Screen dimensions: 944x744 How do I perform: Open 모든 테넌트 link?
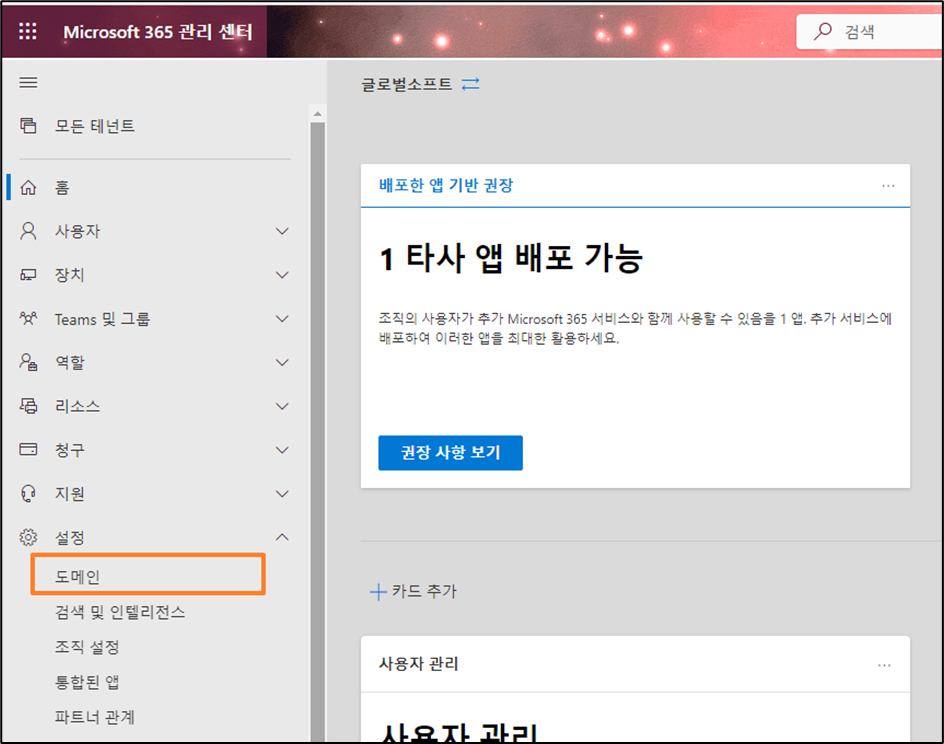pos(95,126)
